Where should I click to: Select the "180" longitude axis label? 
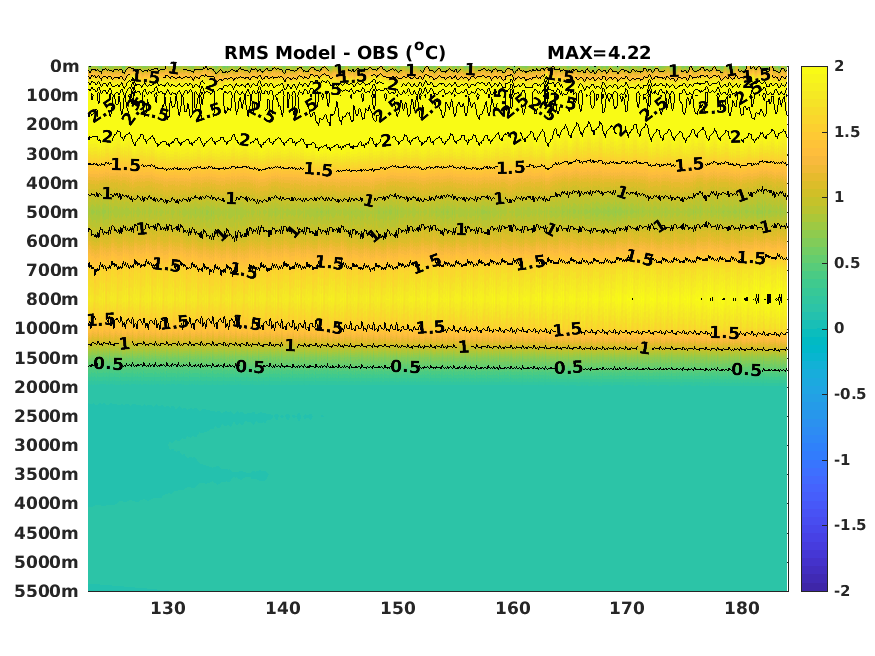[742, 608]
